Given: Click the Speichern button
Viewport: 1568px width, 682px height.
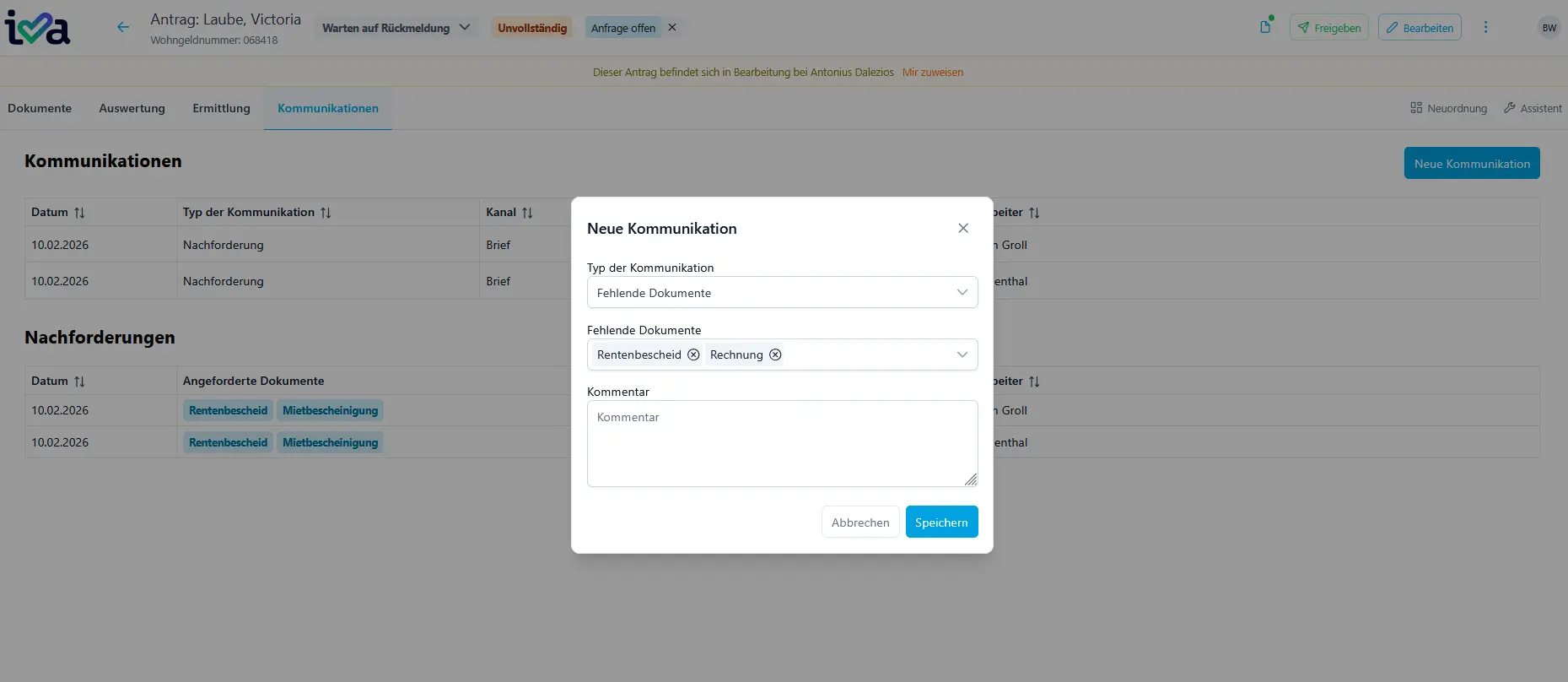Looking at the screenshot, I should (x=941, y=522).
